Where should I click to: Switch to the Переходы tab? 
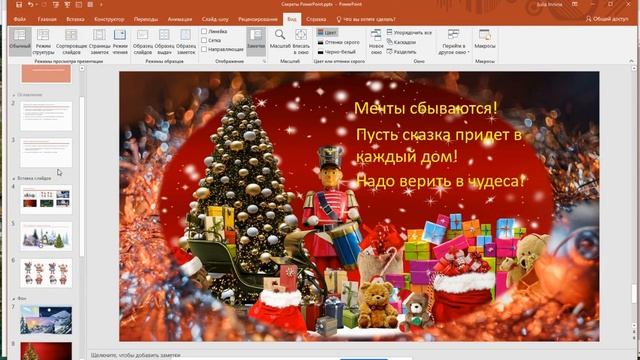(146, 19)
